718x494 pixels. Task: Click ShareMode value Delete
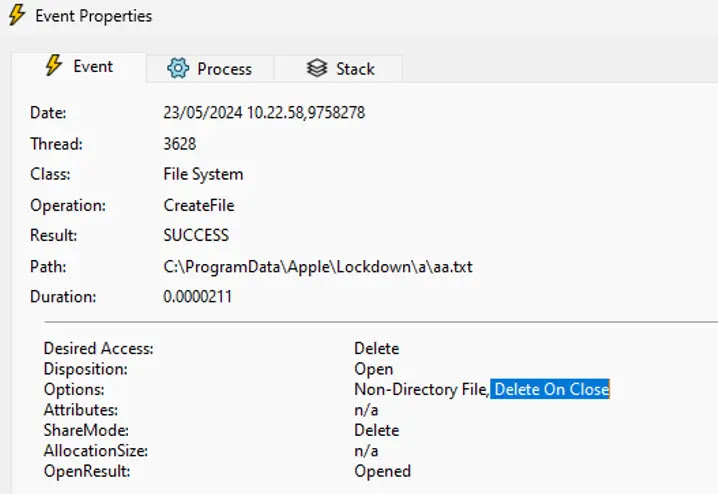point(377,430)
